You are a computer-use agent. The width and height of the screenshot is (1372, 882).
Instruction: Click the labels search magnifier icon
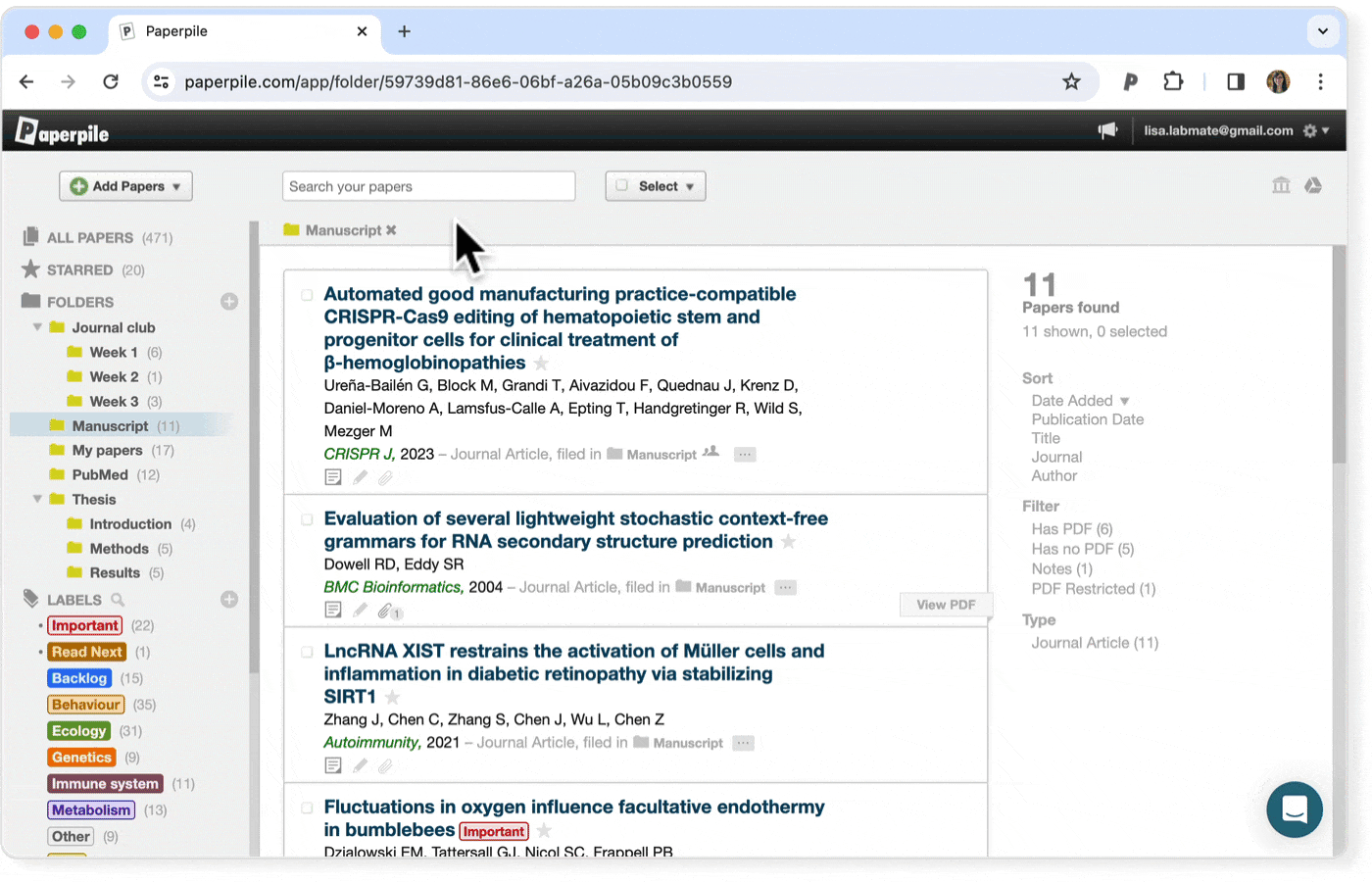point(115,599)
